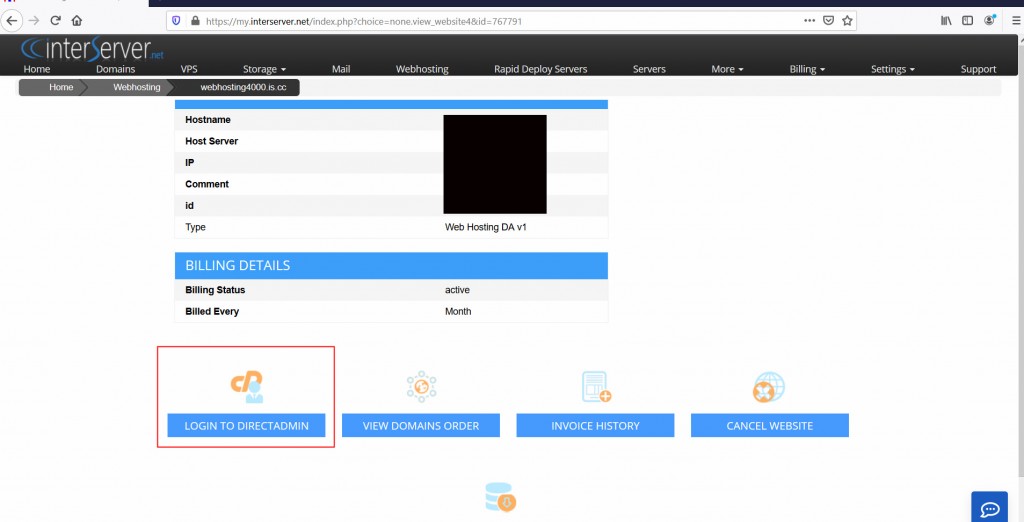Expand the Storage dropdown menu
This screenshot has height=522, width=1024.
pyautogui.click(x=264, y=69)
